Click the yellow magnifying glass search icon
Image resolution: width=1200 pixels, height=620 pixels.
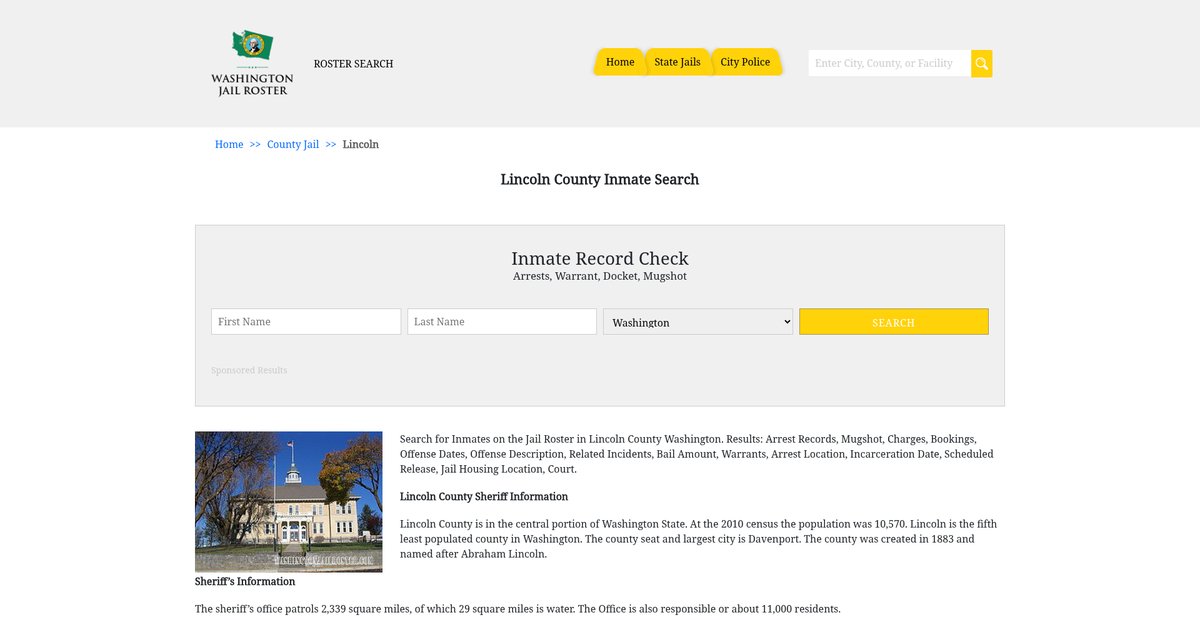point(981,63)
